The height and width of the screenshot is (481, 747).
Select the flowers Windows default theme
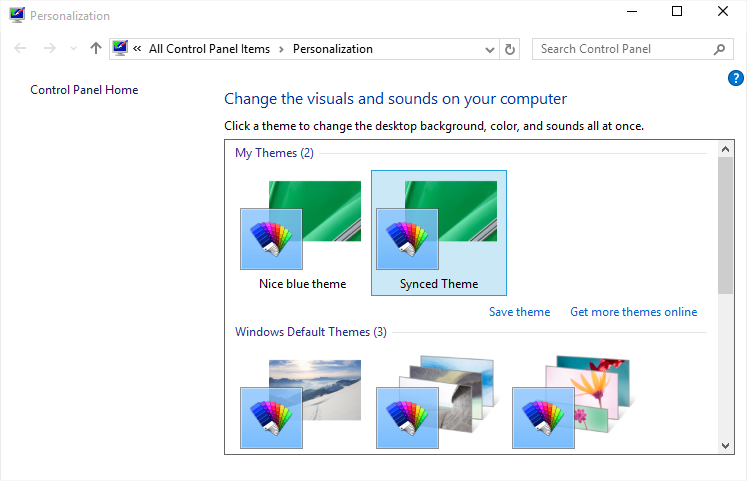pyautogui.click(x=573, y=402)
